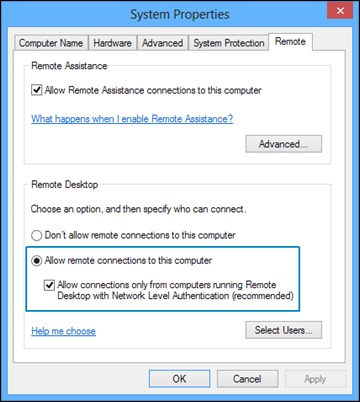Uncheck Allow Remote Assistance connections checkbox
Viewport: 360px width, 402px height.
(36, 90)
